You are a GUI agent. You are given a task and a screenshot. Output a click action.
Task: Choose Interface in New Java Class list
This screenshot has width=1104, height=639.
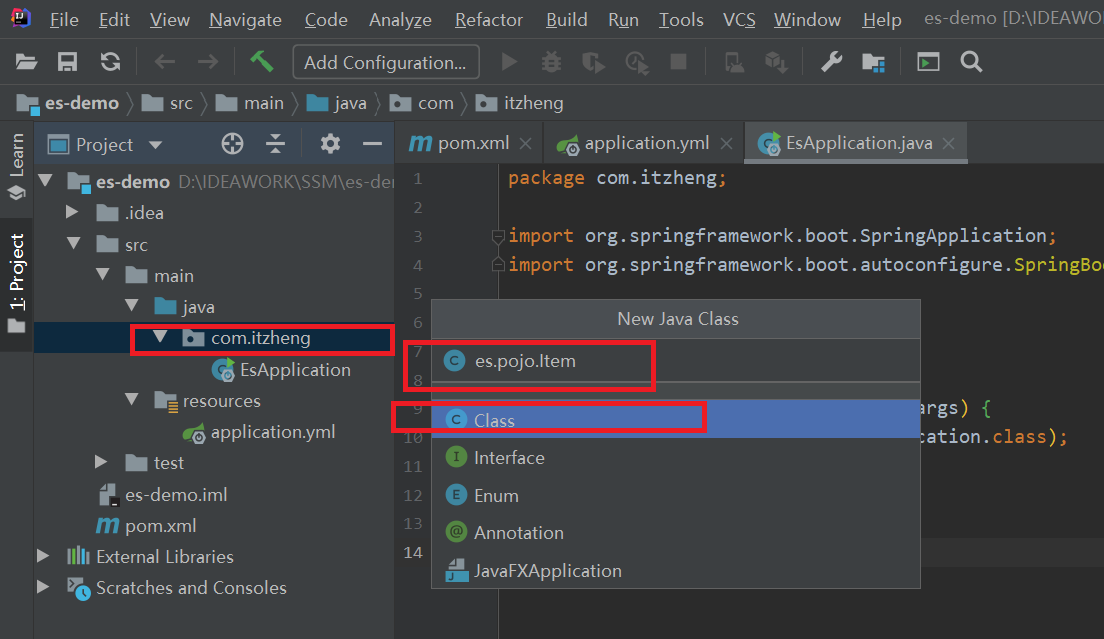(x=676, y=458)
